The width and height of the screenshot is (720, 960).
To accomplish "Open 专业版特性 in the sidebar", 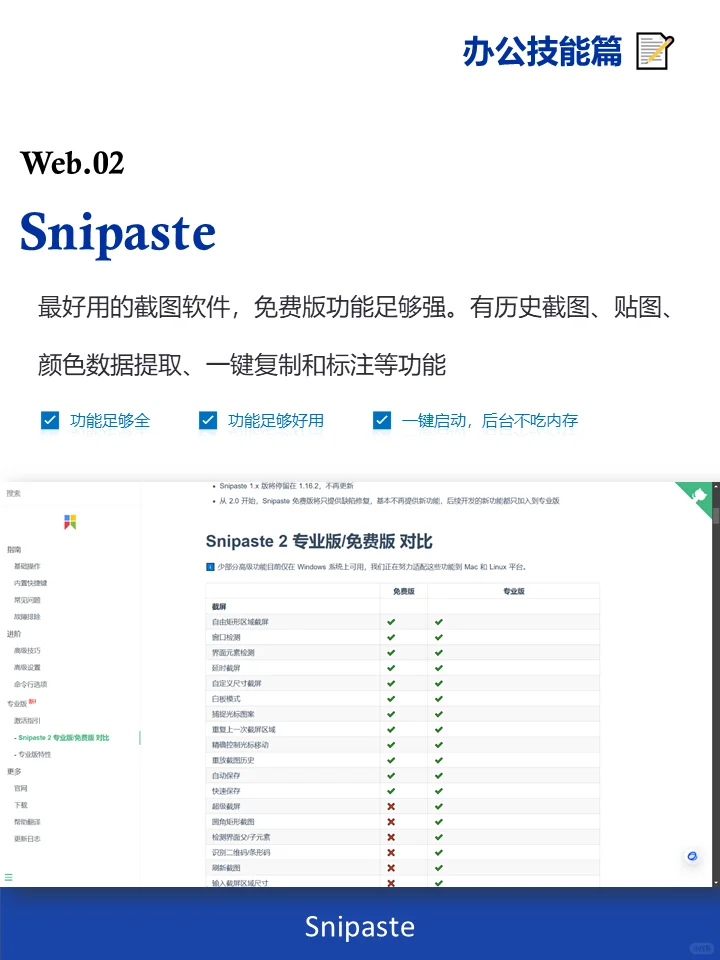I will tap(33, 754).
